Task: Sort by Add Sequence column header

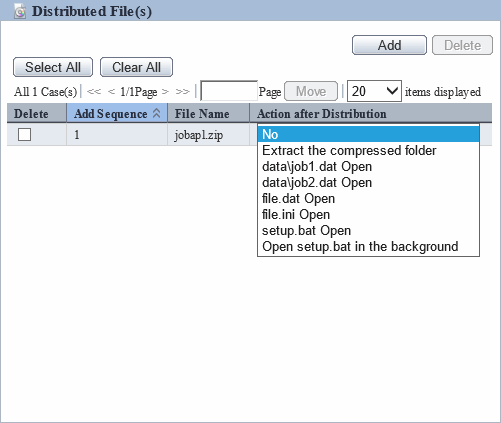Action: [117, 113]
